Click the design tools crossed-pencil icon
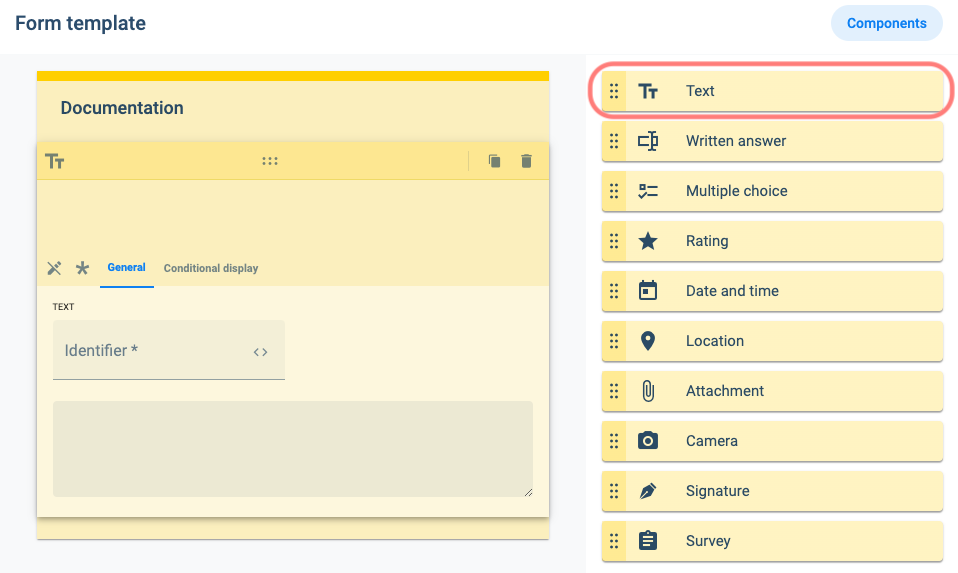Image resolution: width=958 pixels, height=573 pixels. tap(54, 268)
